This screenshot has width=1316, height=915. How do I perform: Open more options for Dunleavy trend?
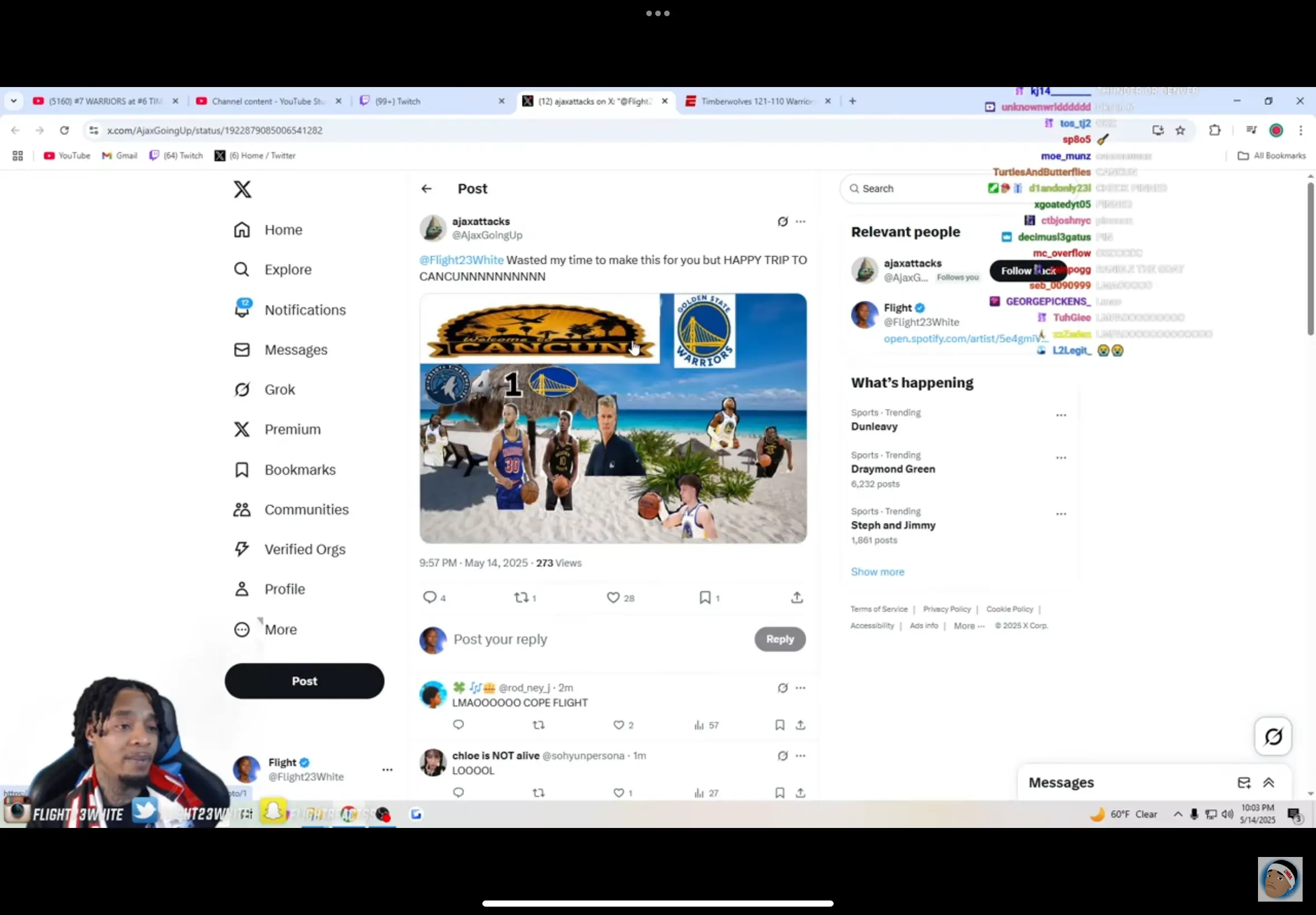pyautogui.click(x=1061, y=415)
